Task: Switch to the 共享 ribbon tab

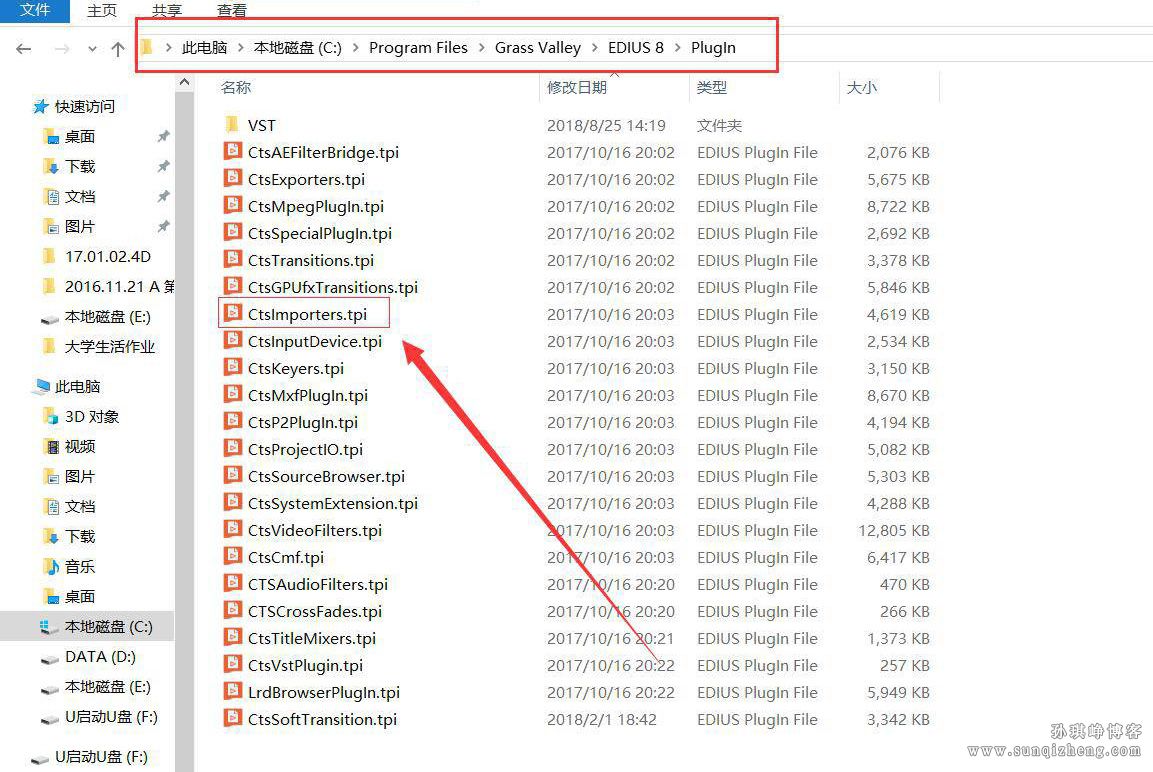Action: [167, 11]
